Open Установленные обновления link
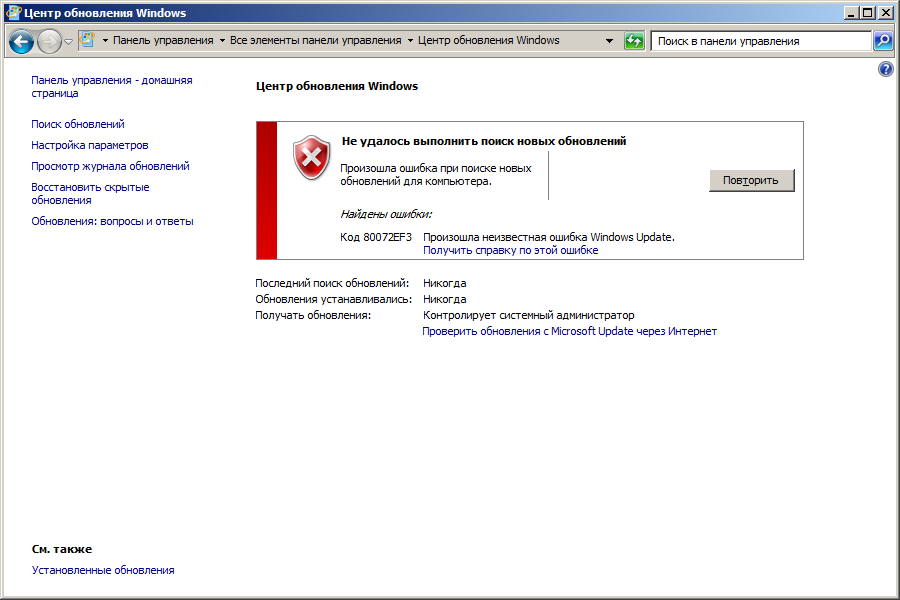 103,570
